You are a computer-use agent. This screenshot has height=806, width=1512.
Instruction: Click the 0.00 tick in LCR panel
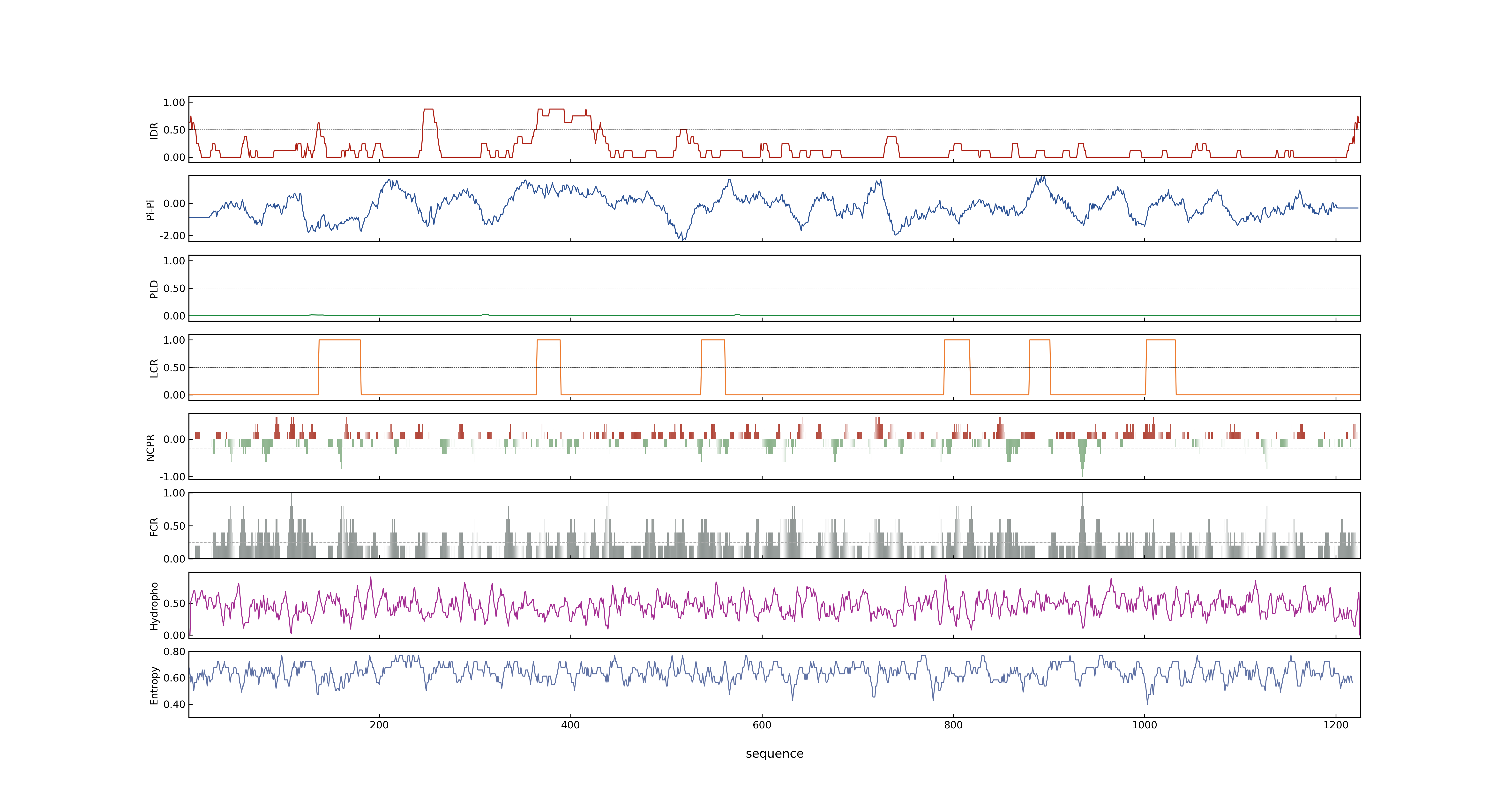coord(174,395)
